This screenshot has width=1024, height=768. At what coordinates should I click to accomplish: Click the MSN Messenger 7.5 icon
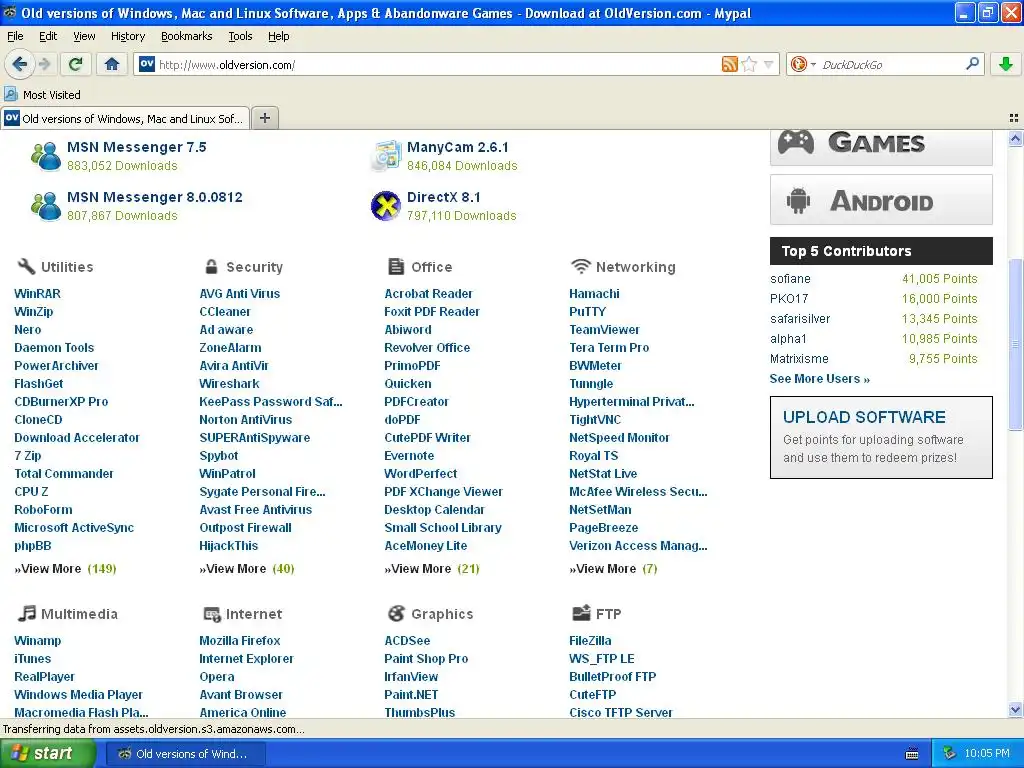coord(46,156)
